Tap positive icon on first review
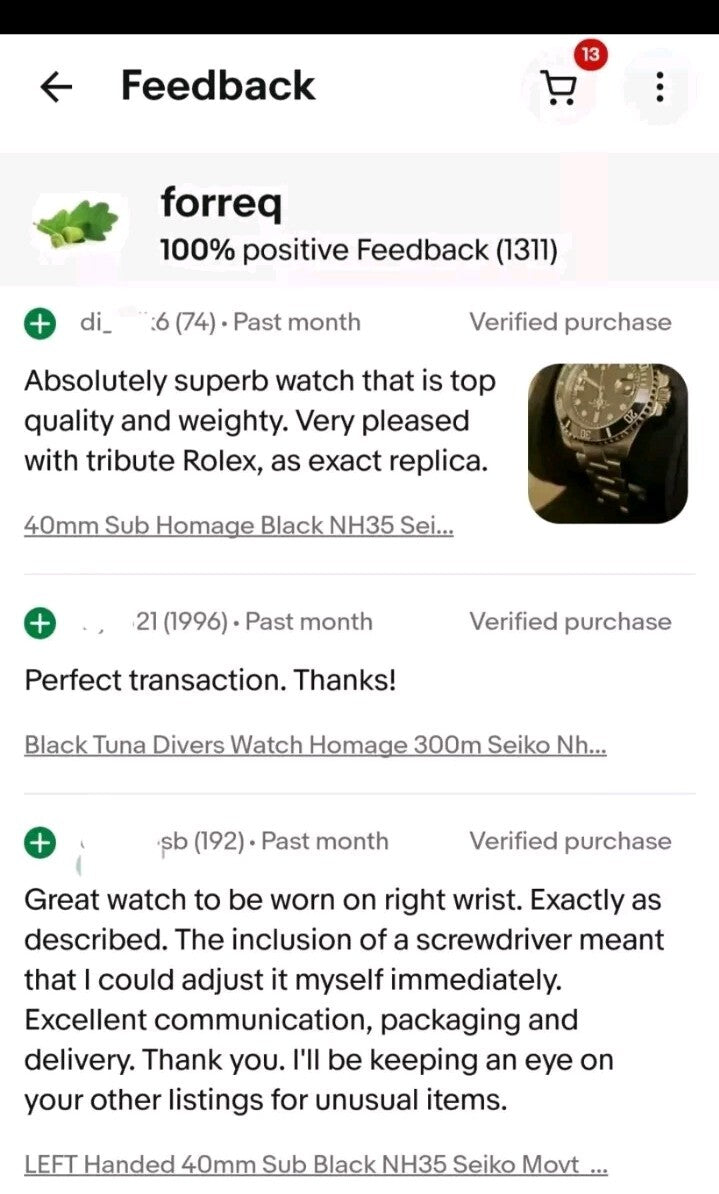The image size is (719, 1194). coord(39,323)
